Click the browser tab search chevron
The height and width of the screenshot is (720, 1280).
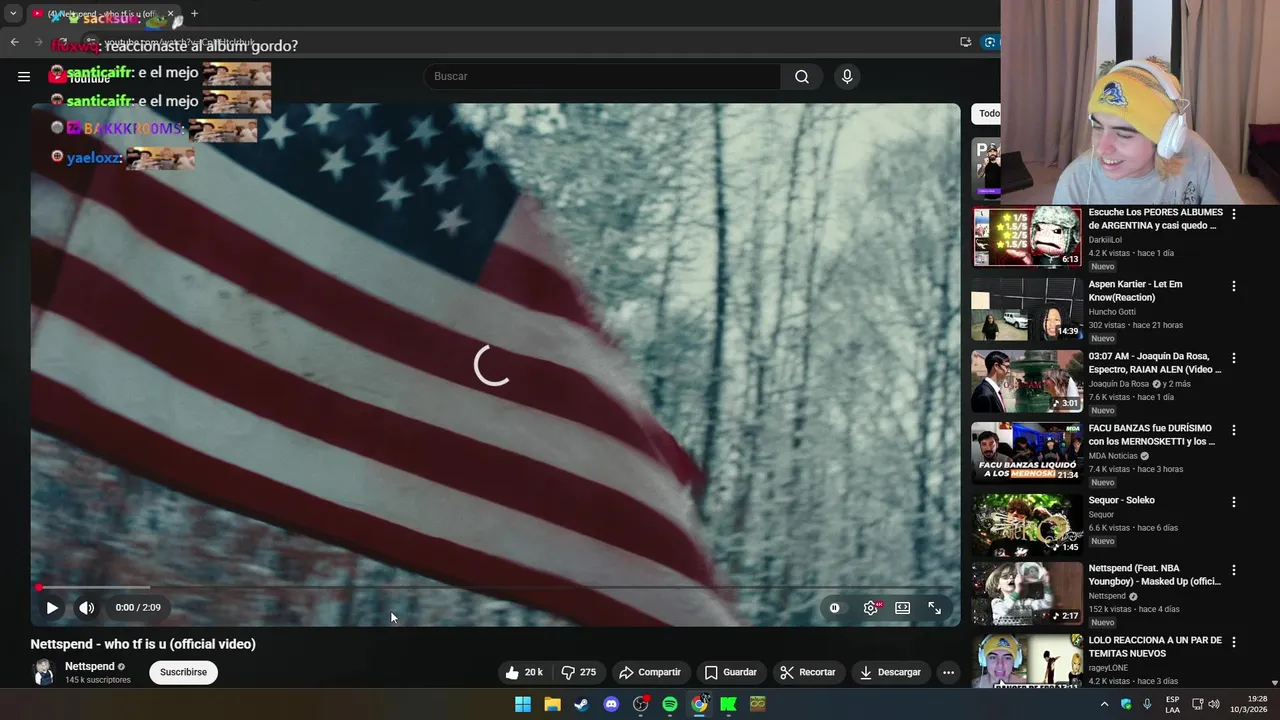13,14
